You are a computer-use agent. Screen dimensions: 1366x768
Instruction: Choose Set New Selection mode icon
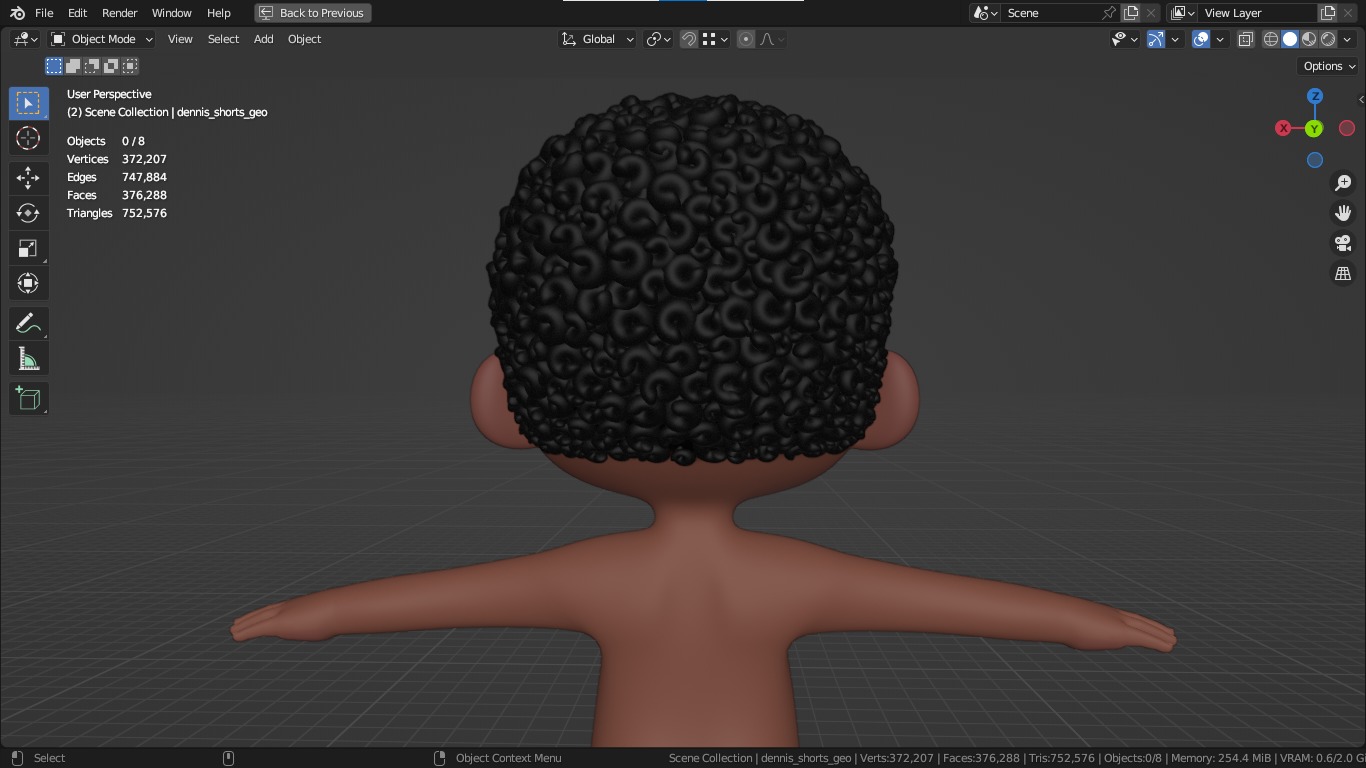(x=54, y=66)
